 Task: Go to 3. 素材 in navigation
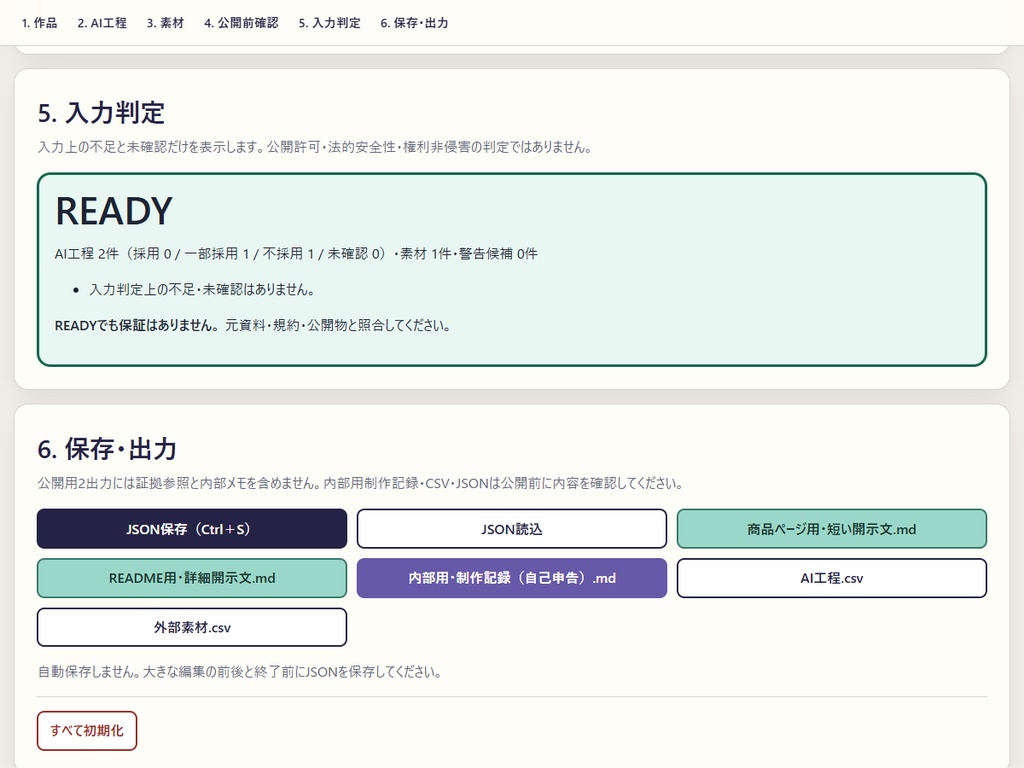[165, 23]
